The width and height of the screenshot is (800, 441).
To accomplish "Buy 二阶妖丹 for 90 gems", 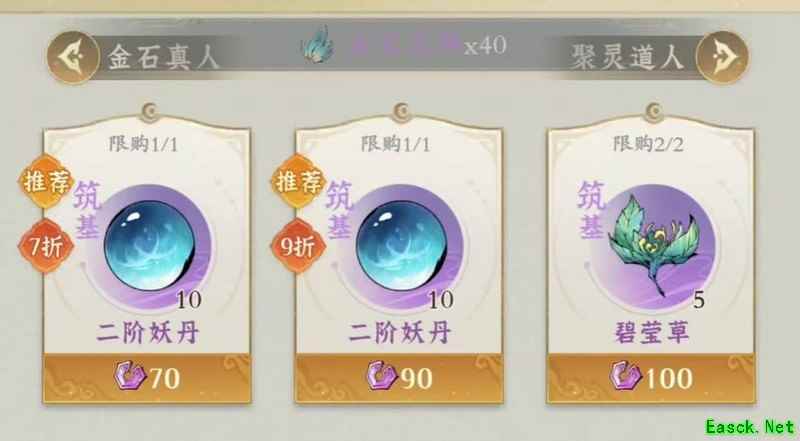I will click(399, 378).
